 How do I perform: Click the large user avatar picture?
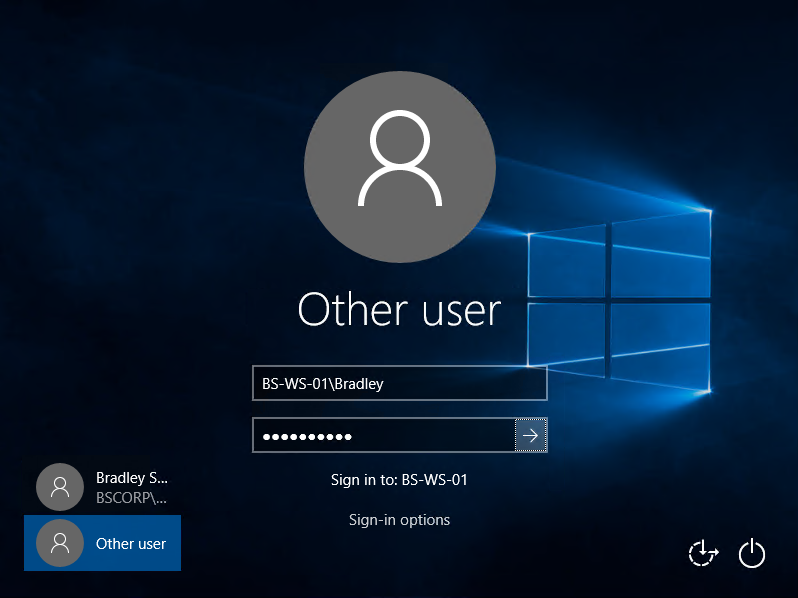click(x=400, y=167)
